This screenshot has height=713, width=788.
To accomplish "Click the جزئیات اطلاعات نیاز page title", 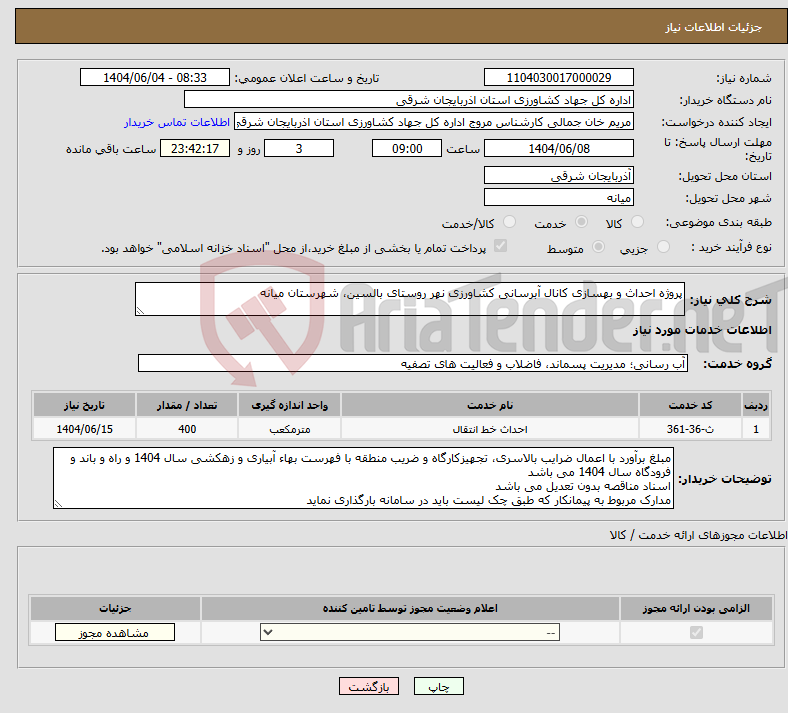I will coord(714,27).
